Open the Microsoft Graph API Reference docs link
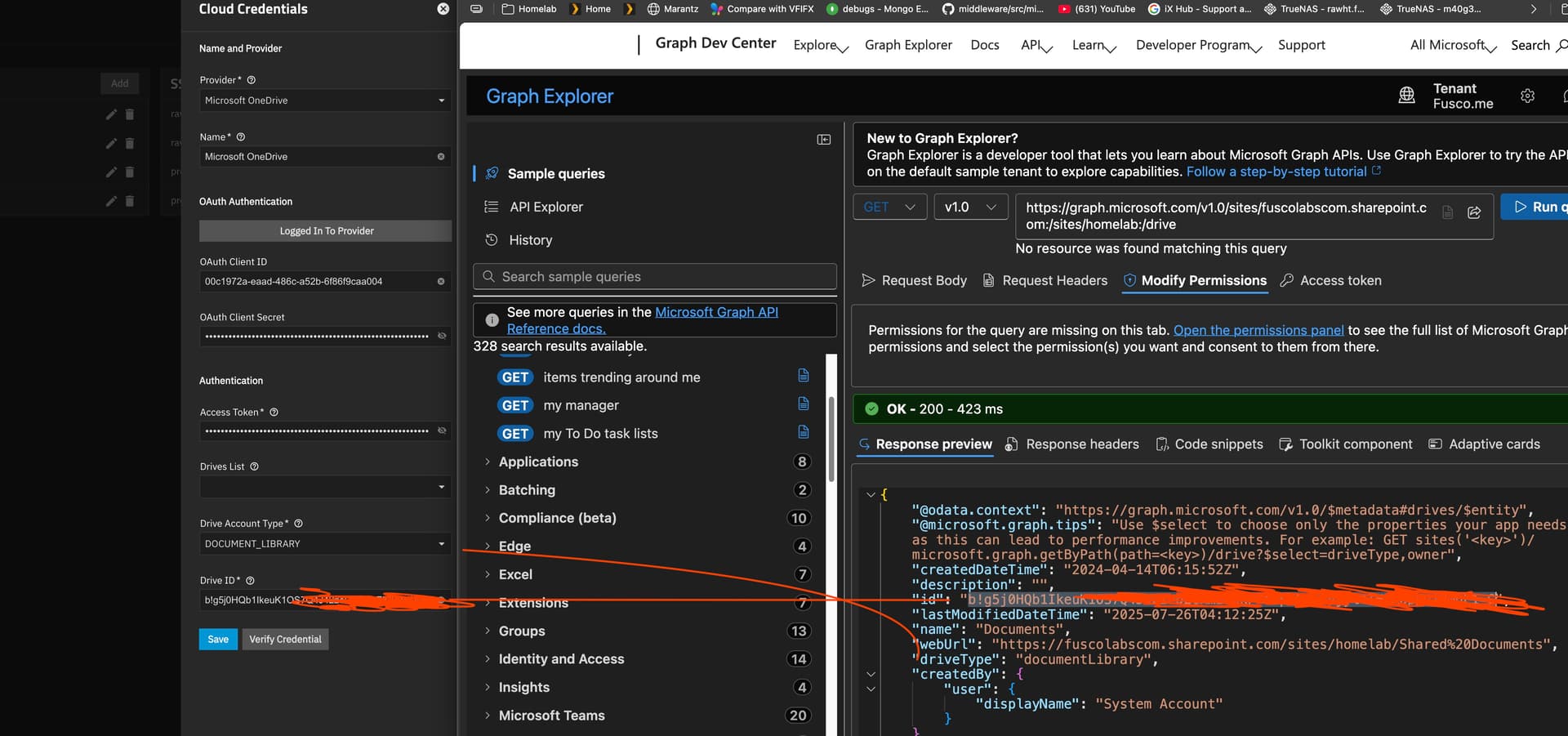 (643, 320)
